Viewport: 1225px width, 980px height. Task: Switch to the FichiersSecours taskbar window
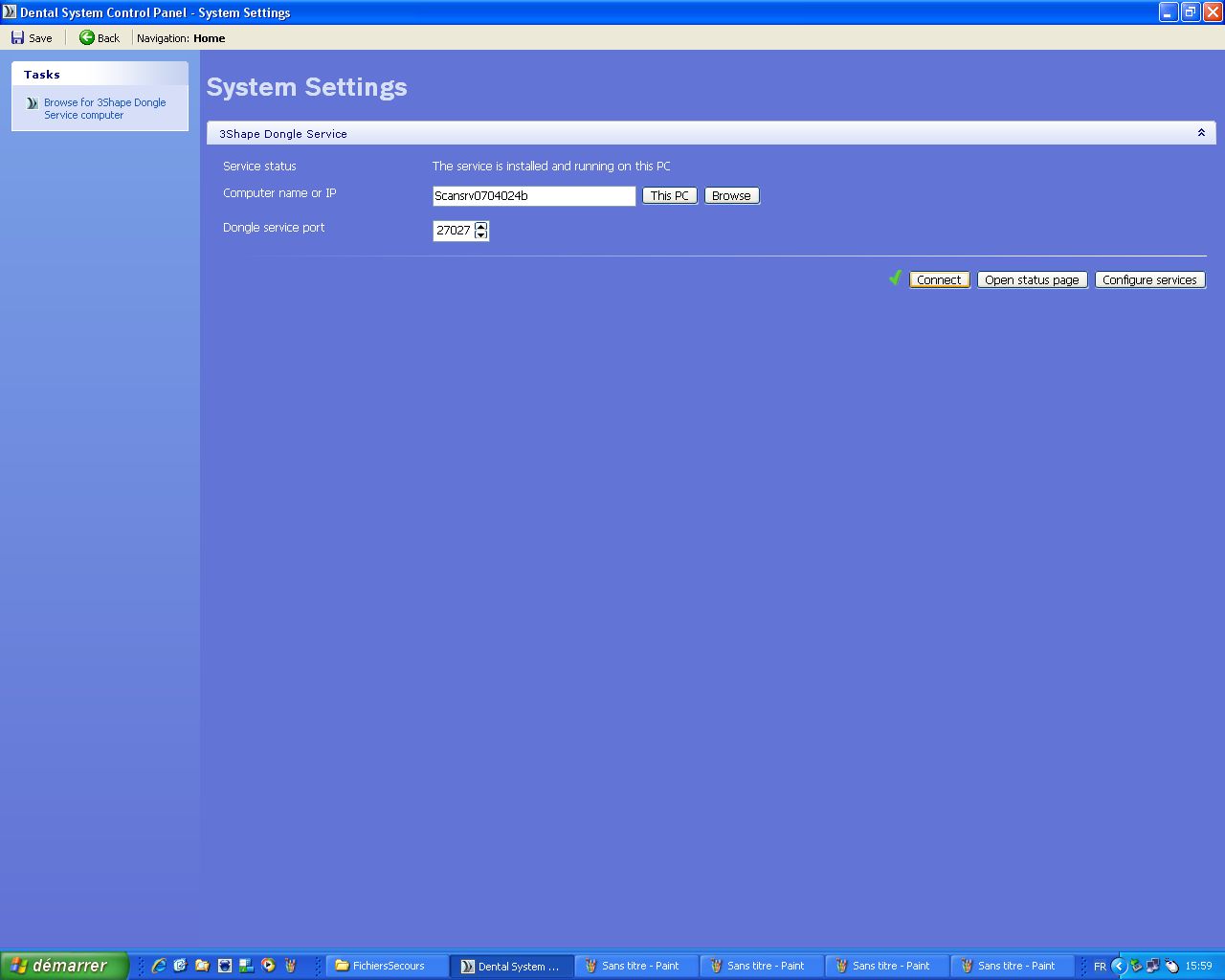click(x=388, y=966)
